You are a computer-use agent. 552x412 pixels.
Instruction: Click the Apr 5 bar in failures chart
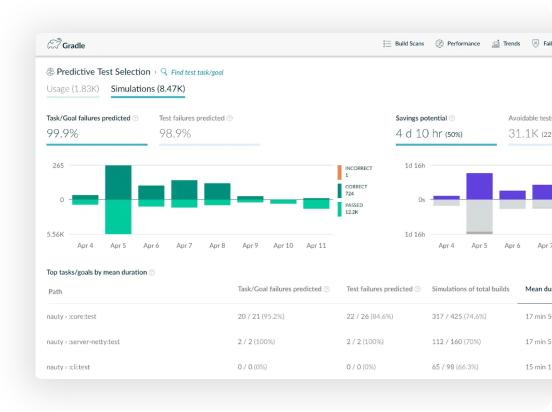[118, 199]
